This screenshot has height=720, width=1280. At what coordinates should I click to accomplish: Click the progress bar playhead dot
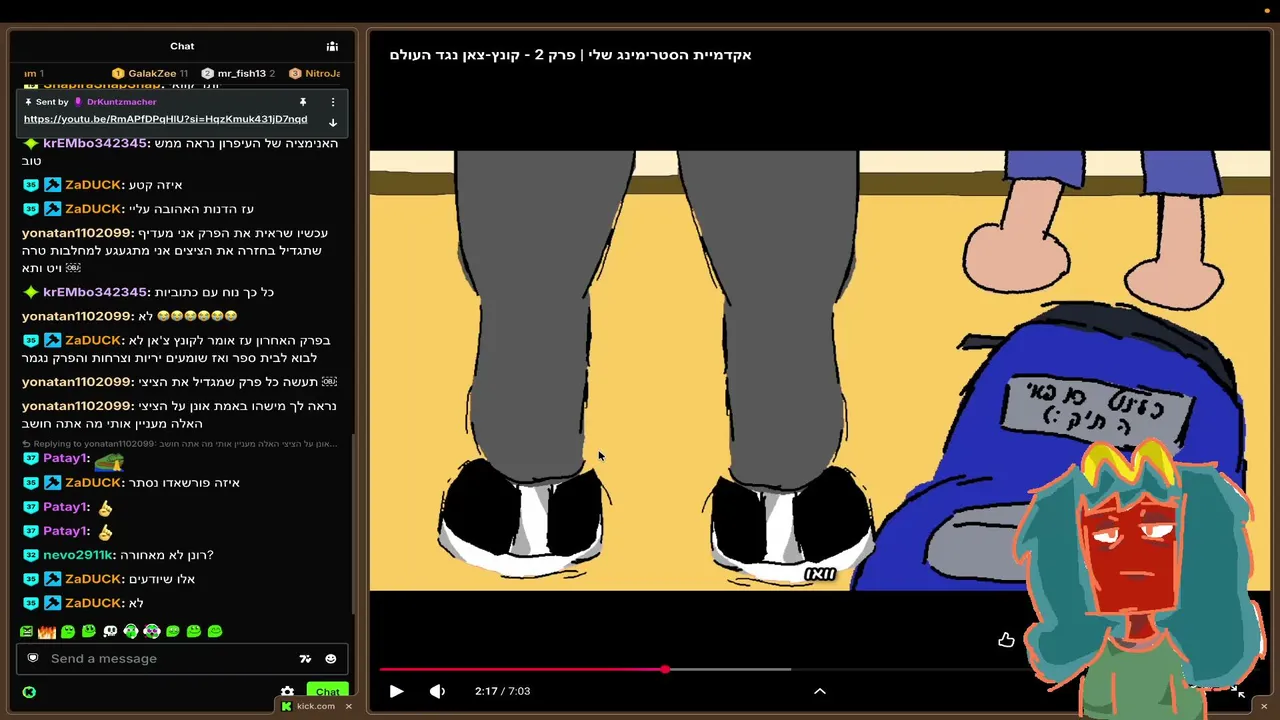point(665,669)
